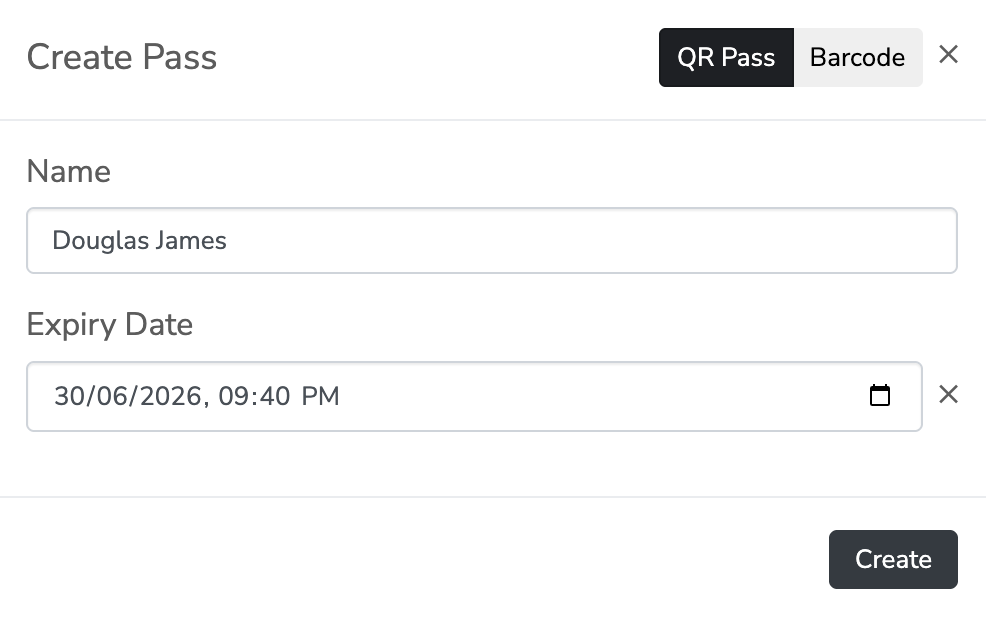Focus the Expiry Date datetime field
This screenshot has width=986, height=626.
click(x=600, y=396)
